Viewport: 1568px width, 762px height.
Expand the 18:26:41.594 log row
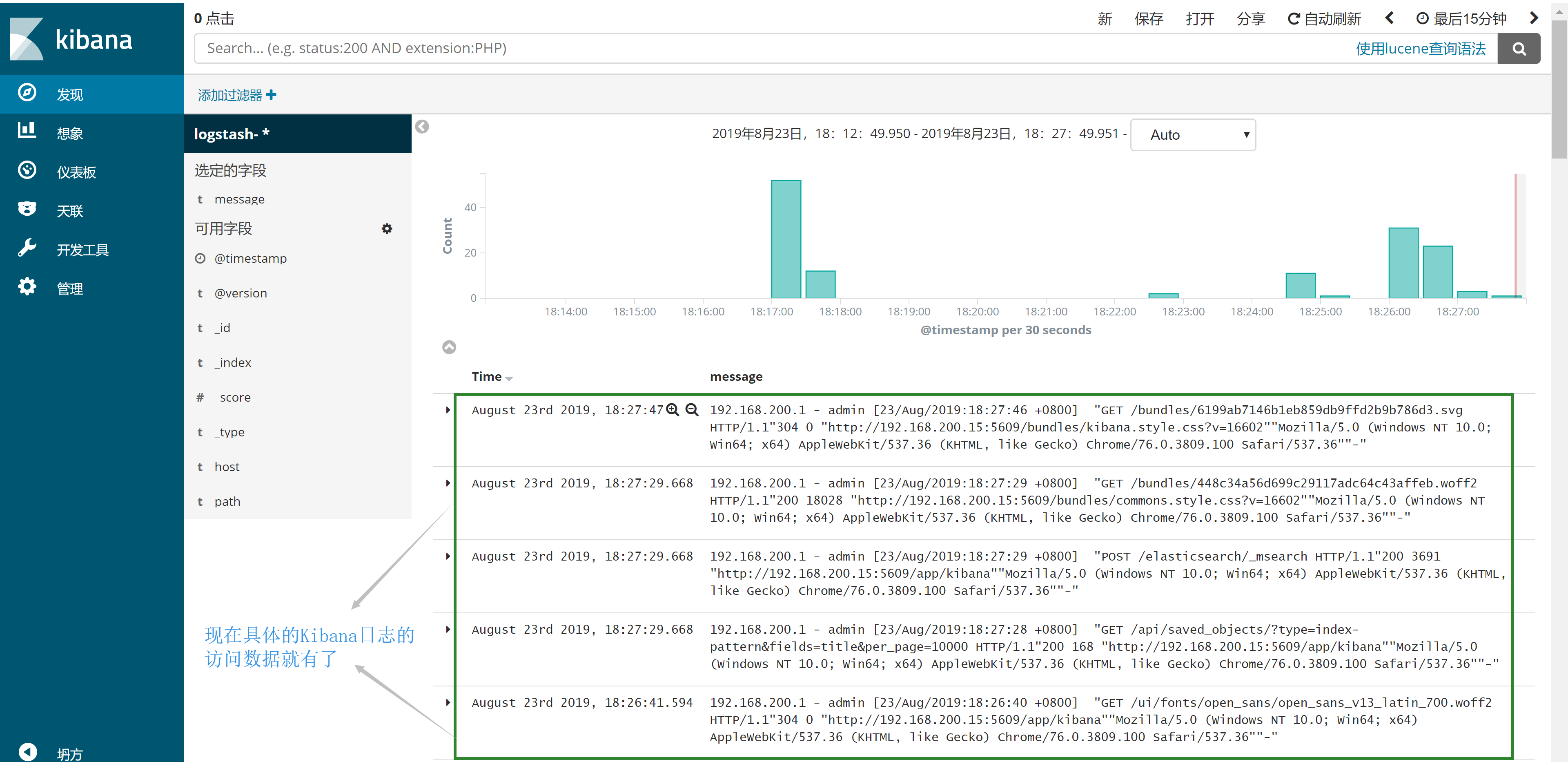coord(448,702)
